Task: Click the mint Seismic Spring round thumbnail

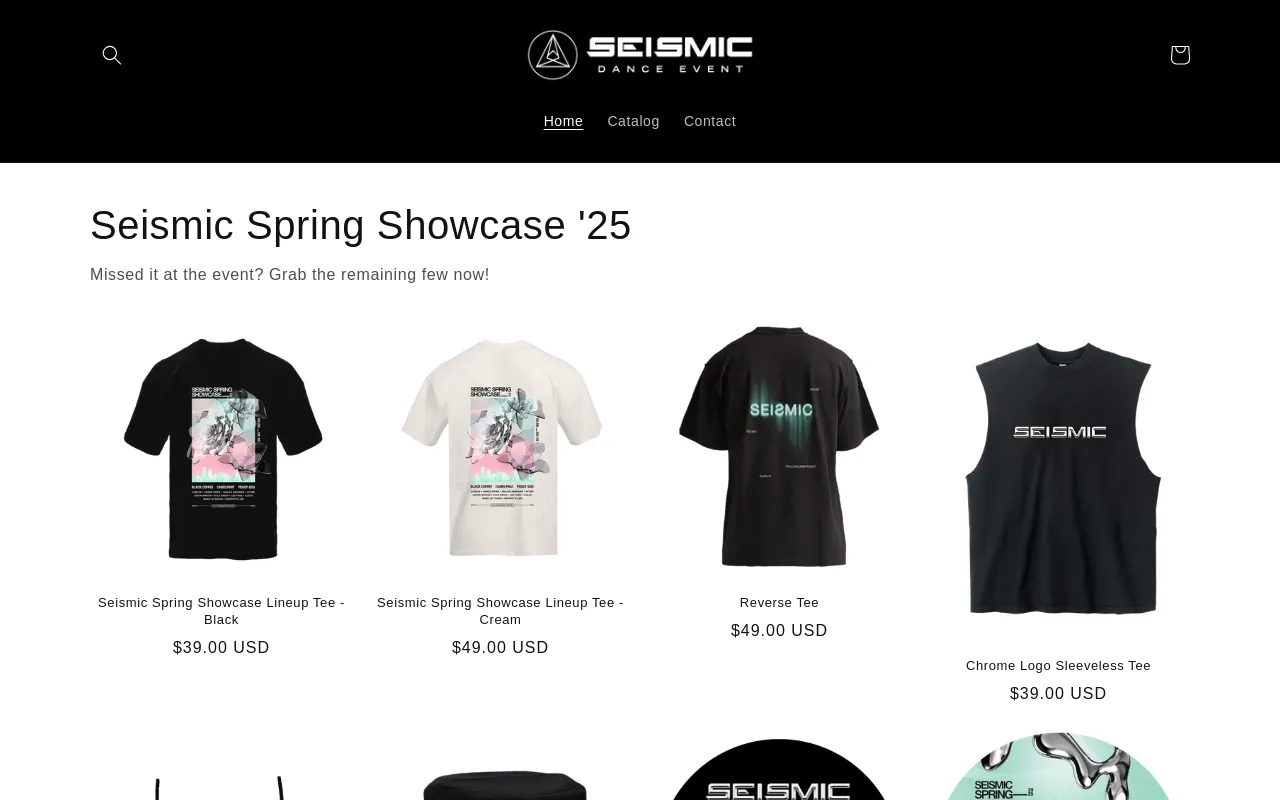Action: [x=1058, y=766]
